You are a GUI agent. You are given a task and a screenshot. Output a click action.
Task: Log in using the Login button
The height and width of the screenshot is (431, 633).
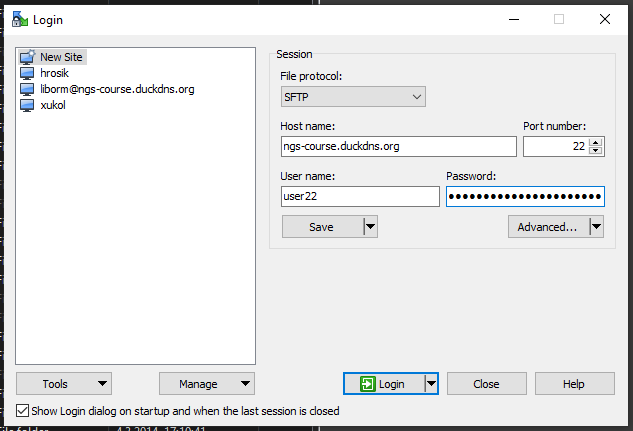384,384
